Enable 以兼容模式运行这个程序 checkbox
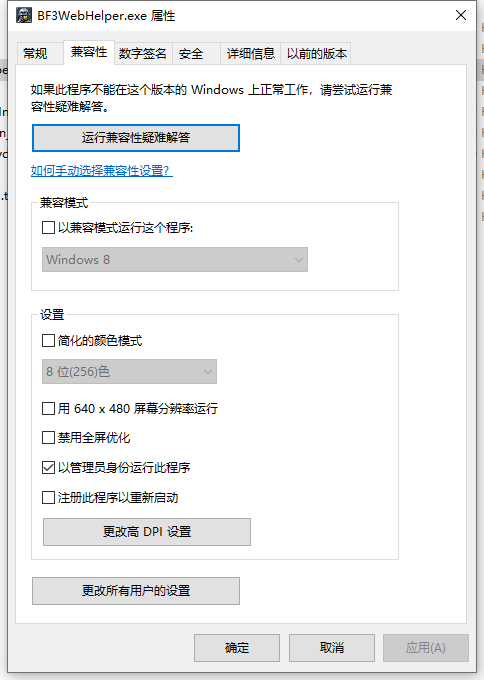The height and width of the screenshot is (680, 484). tap(48, 228)
